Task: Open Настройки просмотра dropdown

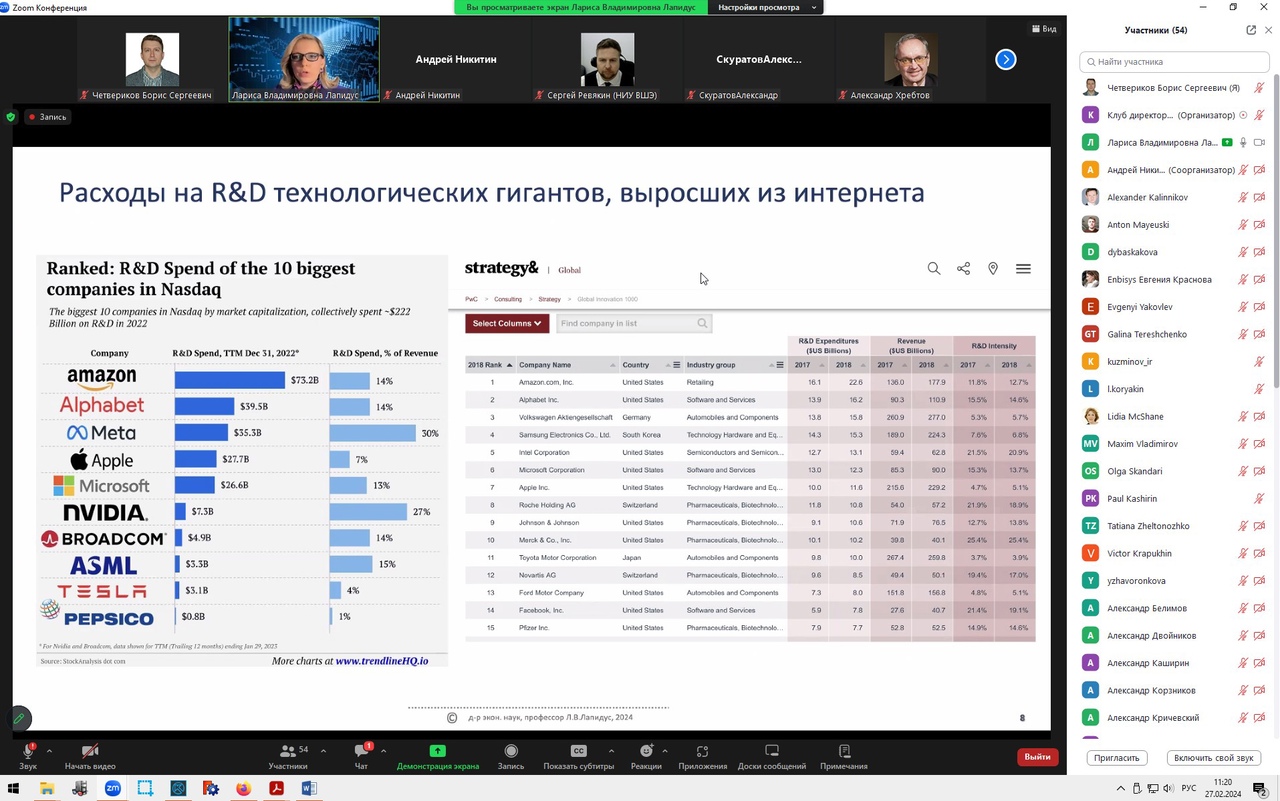Action: tap(767, 7)
